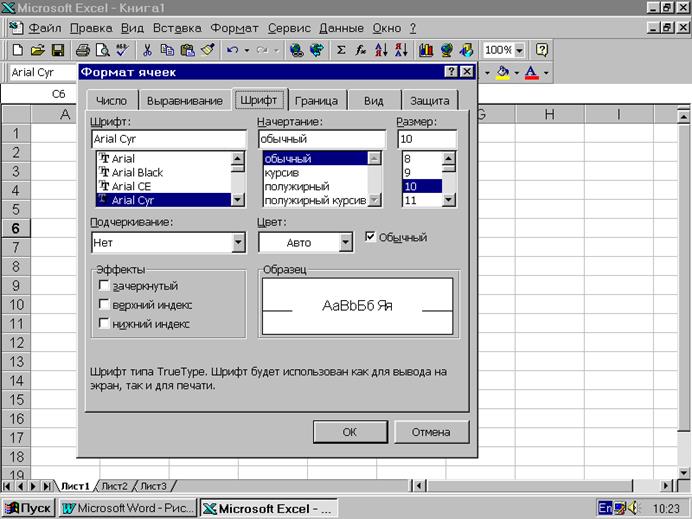Image resolution: width=692 pixels, height=519 pixels.
Task: Click the Format Painter brush icon
Action: click(x=208, y=50)
